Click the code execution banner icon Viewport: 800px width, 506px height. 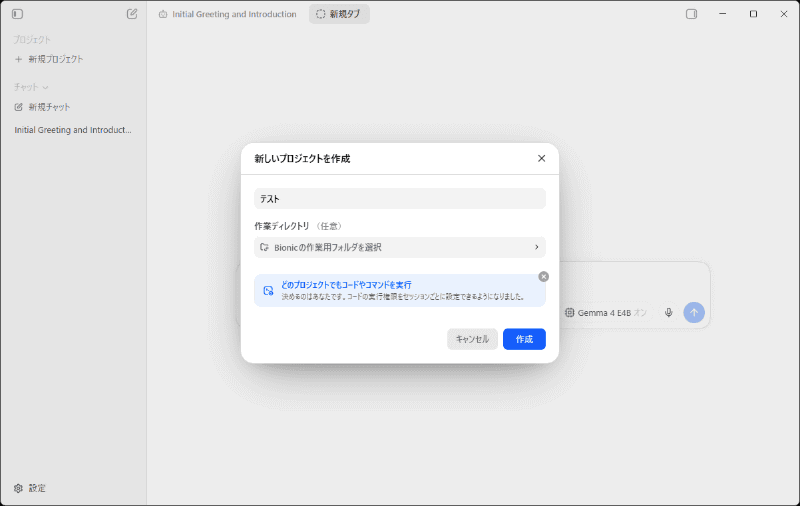tap(268, 291)
